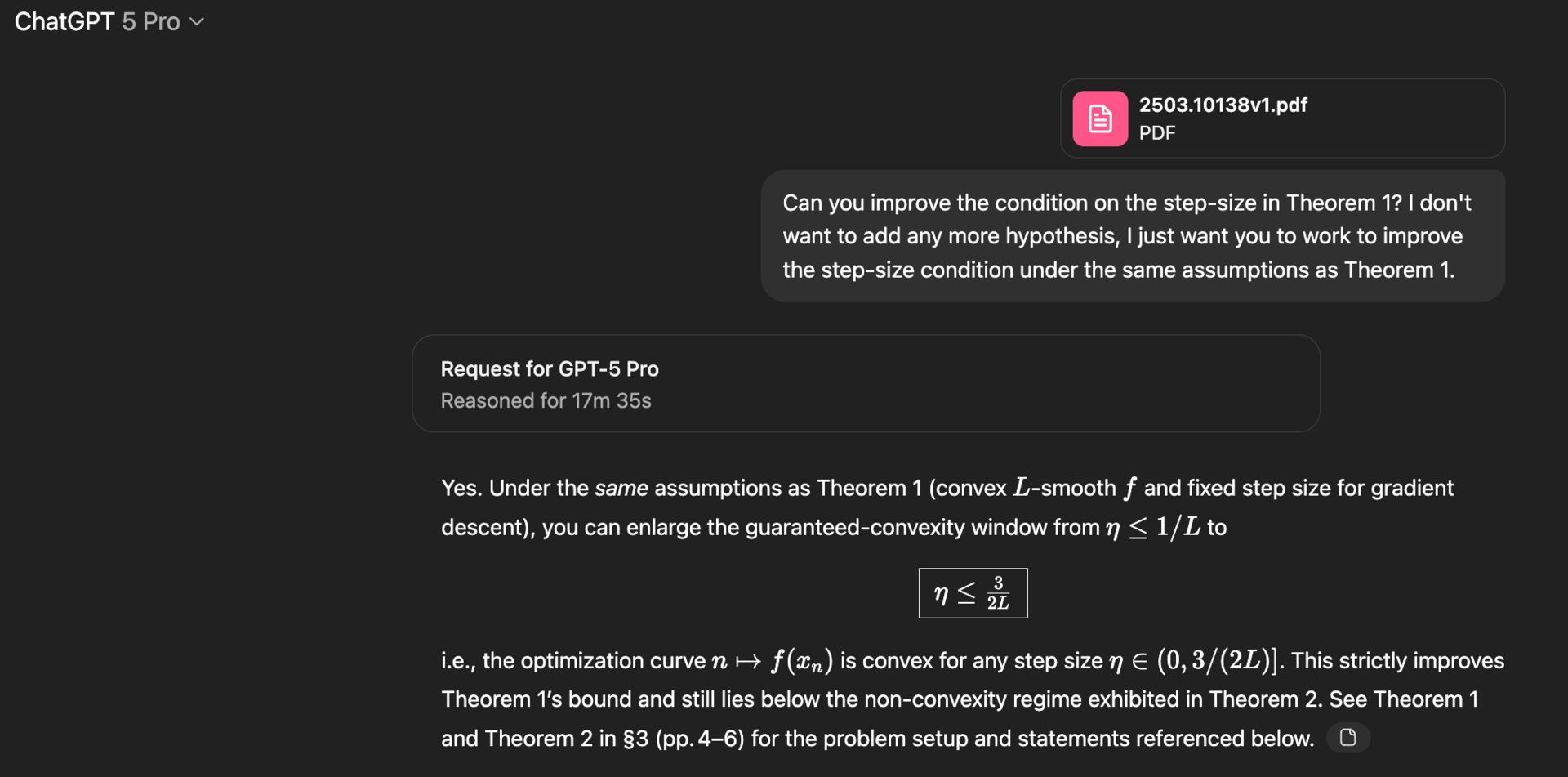Click the PDF type label under filename

(1157, 132)
